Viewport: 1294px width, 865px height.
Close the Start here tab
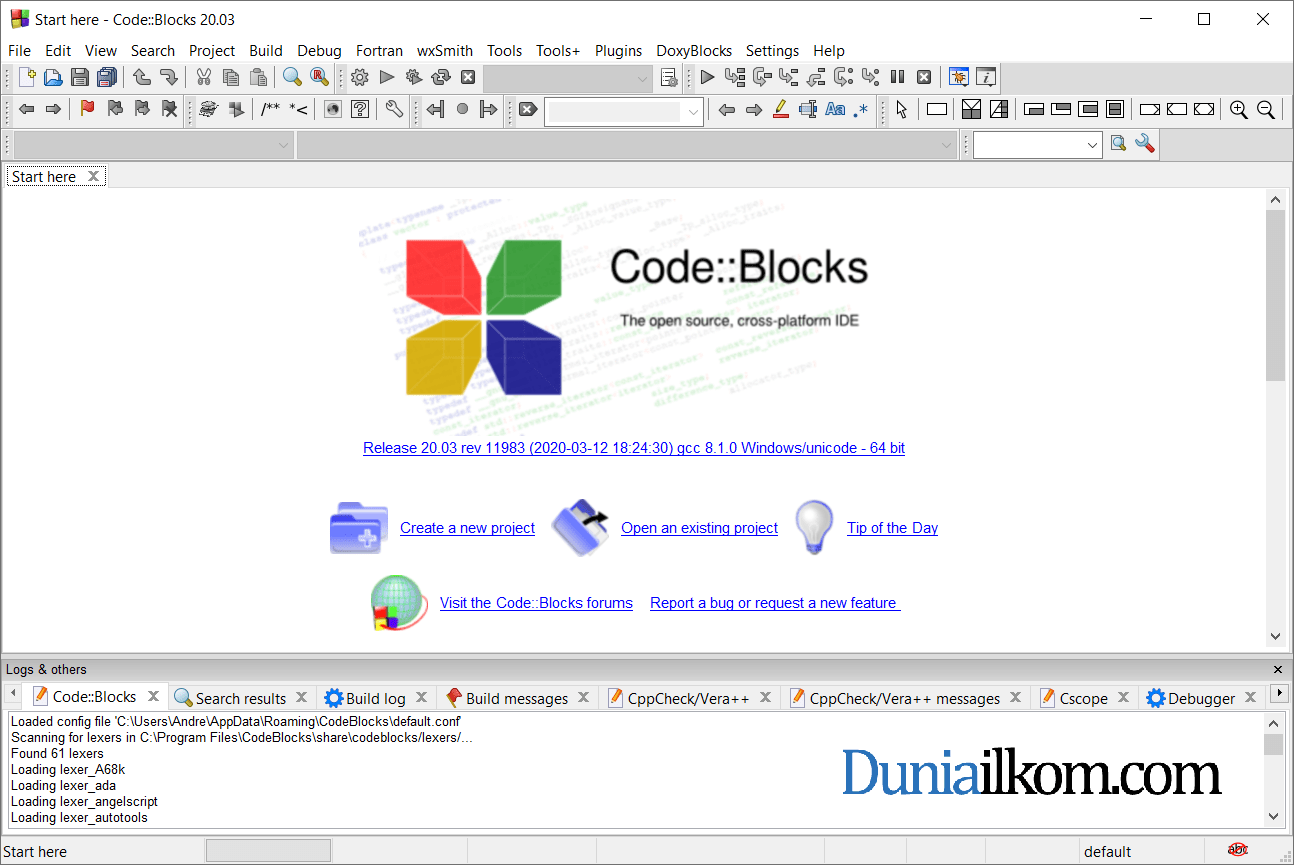(93, 176)
